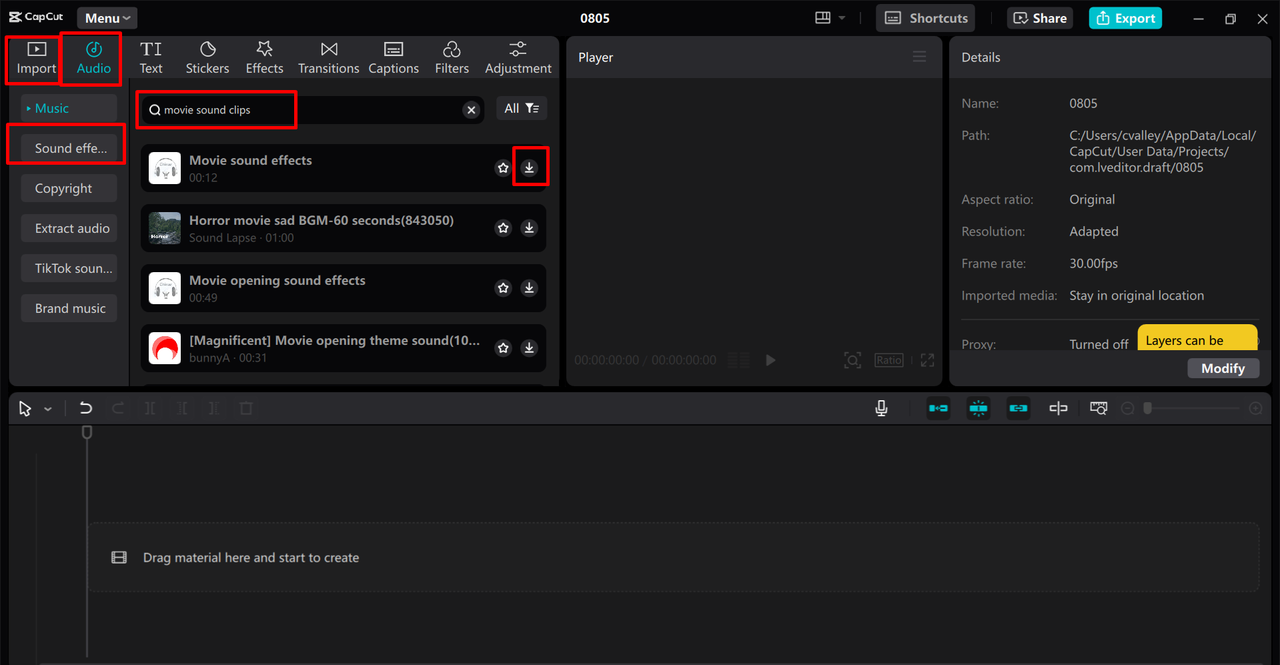
Task: Play the preview in Player
Action: 770,360
